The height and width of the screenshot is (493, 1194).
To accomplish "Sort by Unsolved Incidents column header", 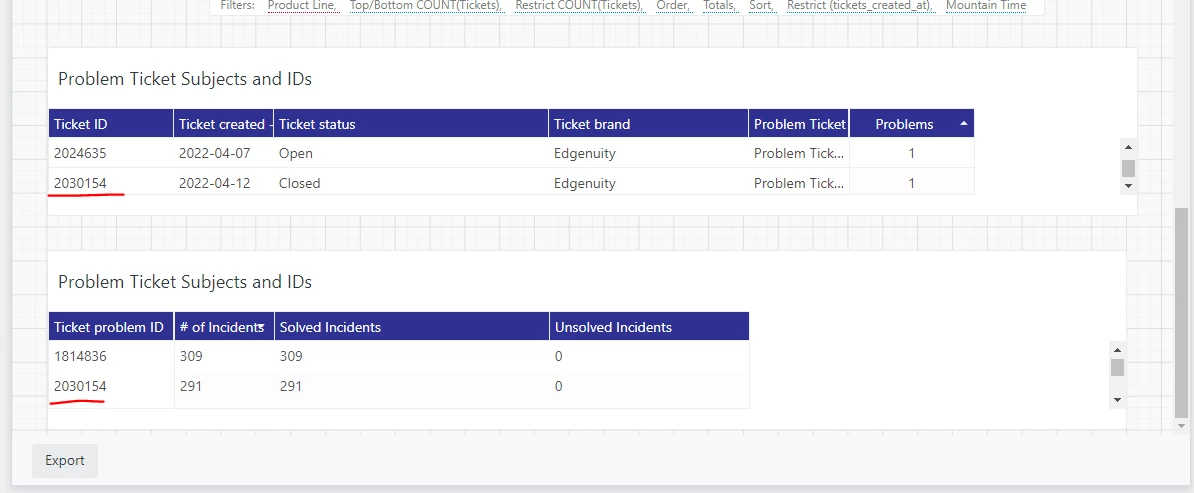I will 649,327.
